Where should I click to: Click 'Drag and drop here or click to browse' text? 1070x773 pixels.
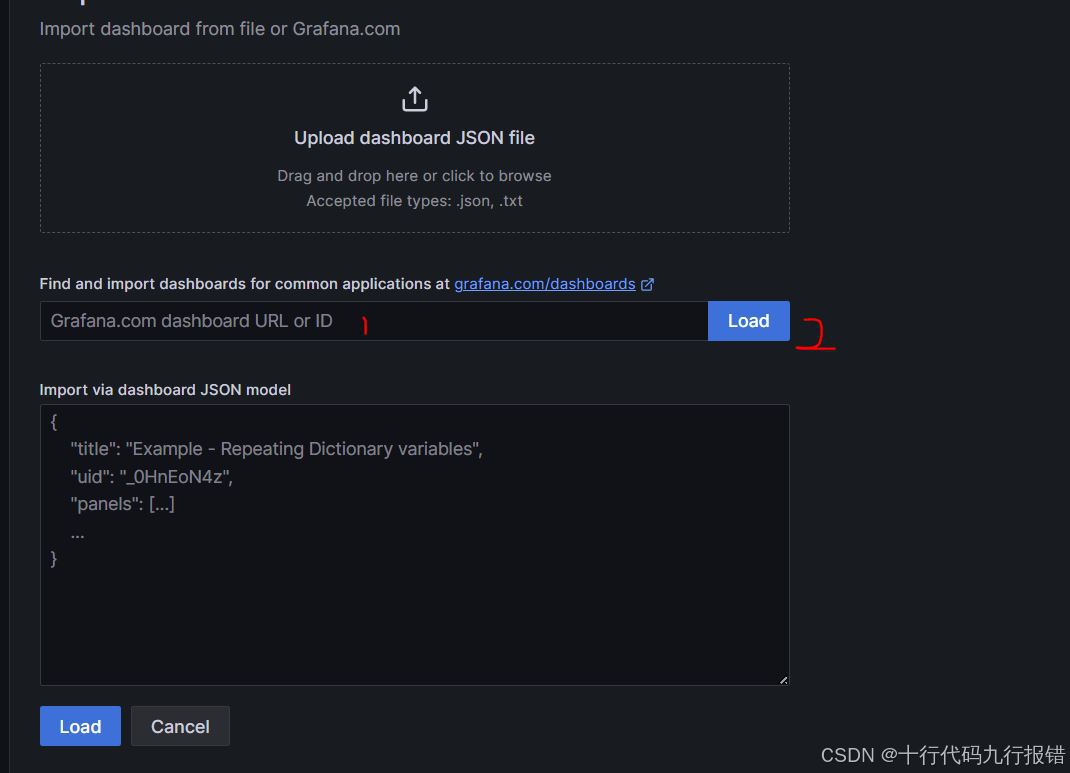click(x=414, y=176)
